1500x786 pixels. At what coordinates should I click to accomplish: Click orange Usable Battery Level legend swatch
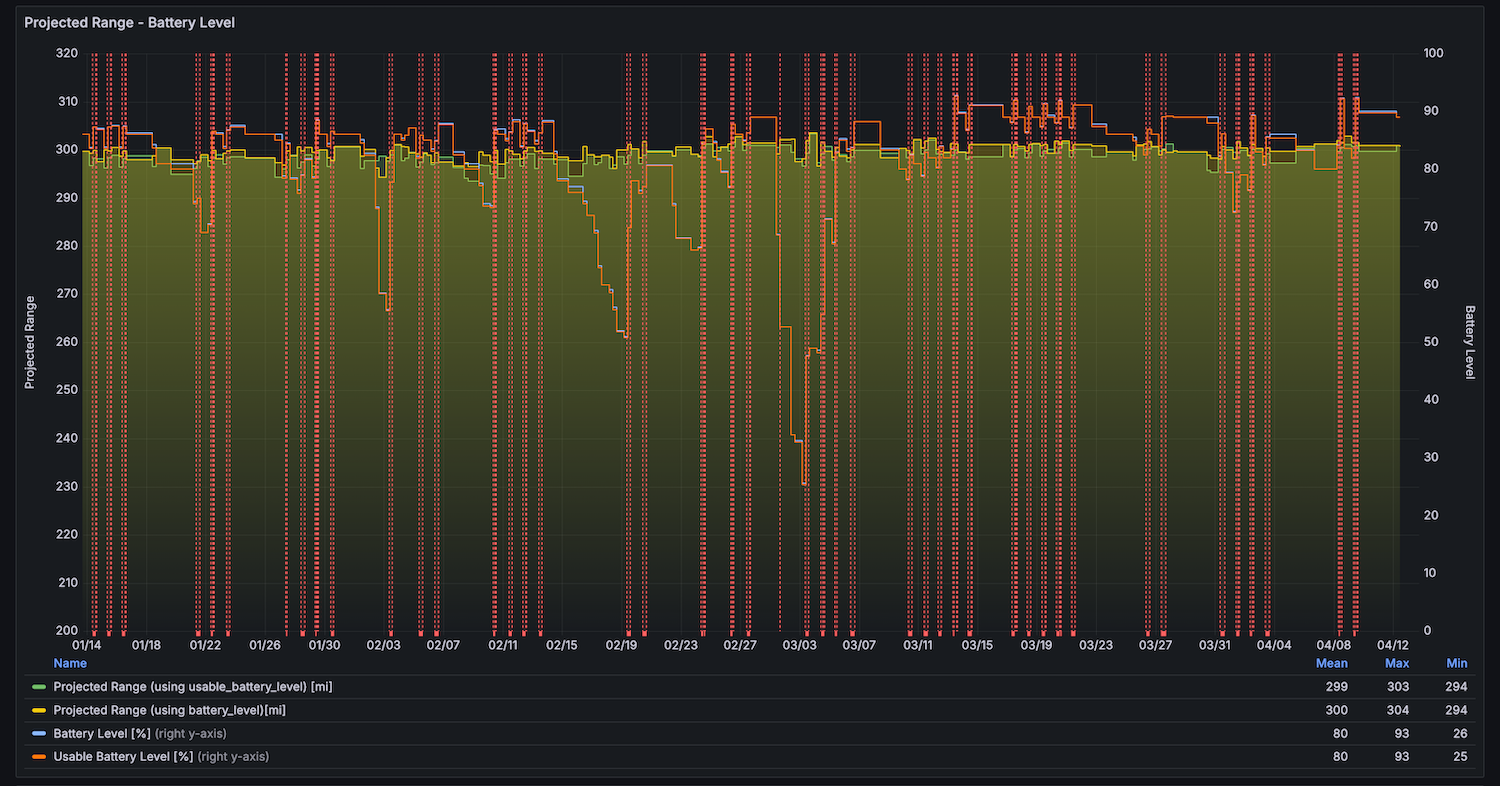click(x=39, y=757)
